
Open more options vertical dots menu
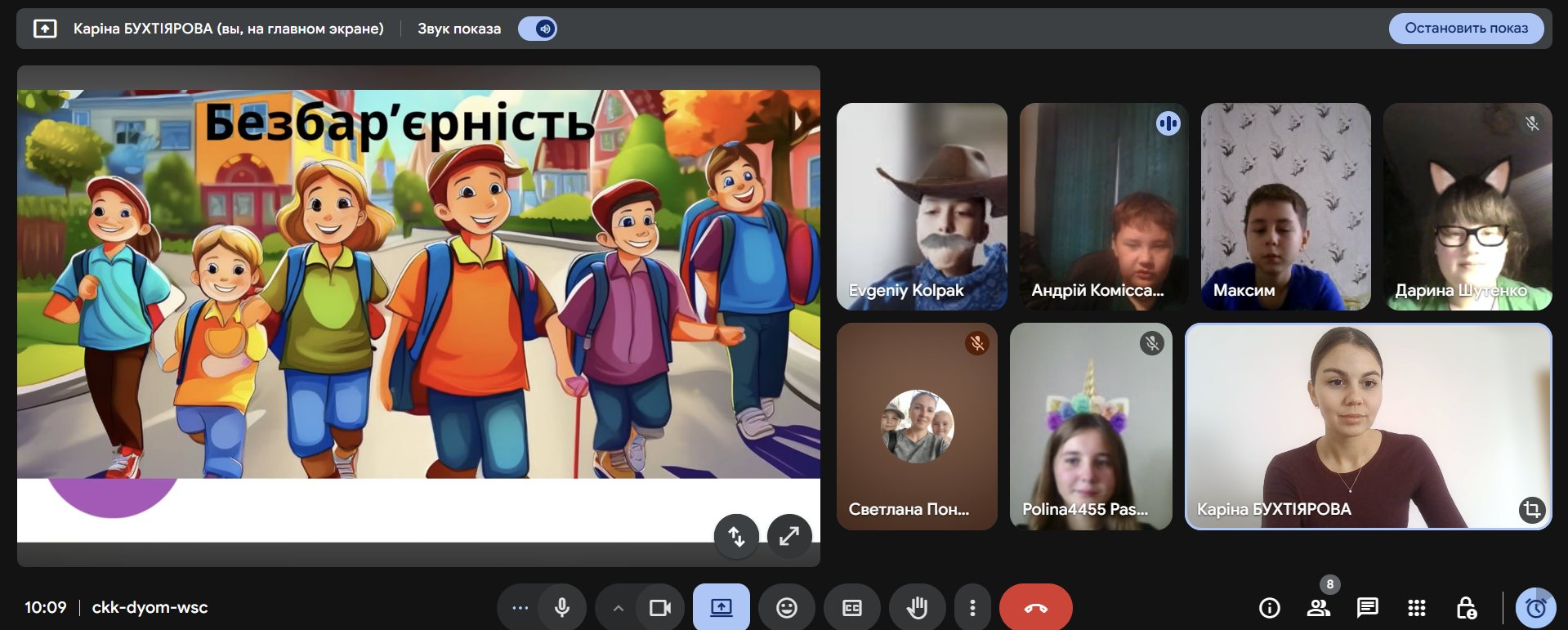(972, 608)
